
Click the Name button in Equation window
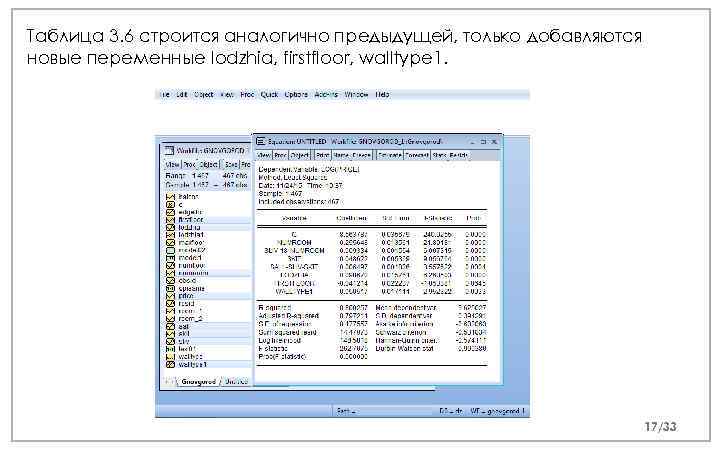click(x=341, y=156)
